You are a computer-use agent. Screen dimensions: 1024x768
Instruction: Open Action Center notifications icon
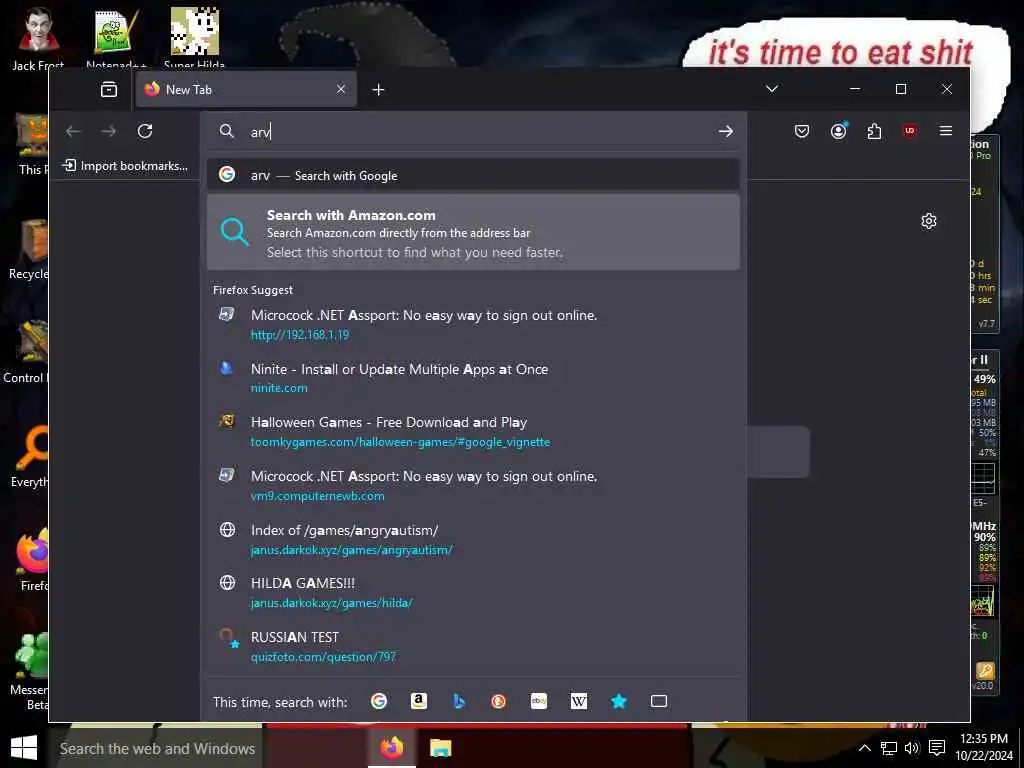(936, 748)
